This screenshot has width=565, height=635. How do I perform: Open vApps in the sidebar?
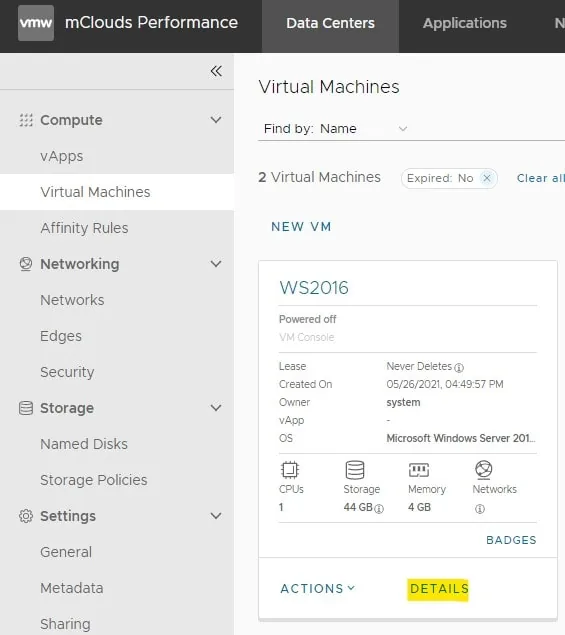(x=117, y=156)
